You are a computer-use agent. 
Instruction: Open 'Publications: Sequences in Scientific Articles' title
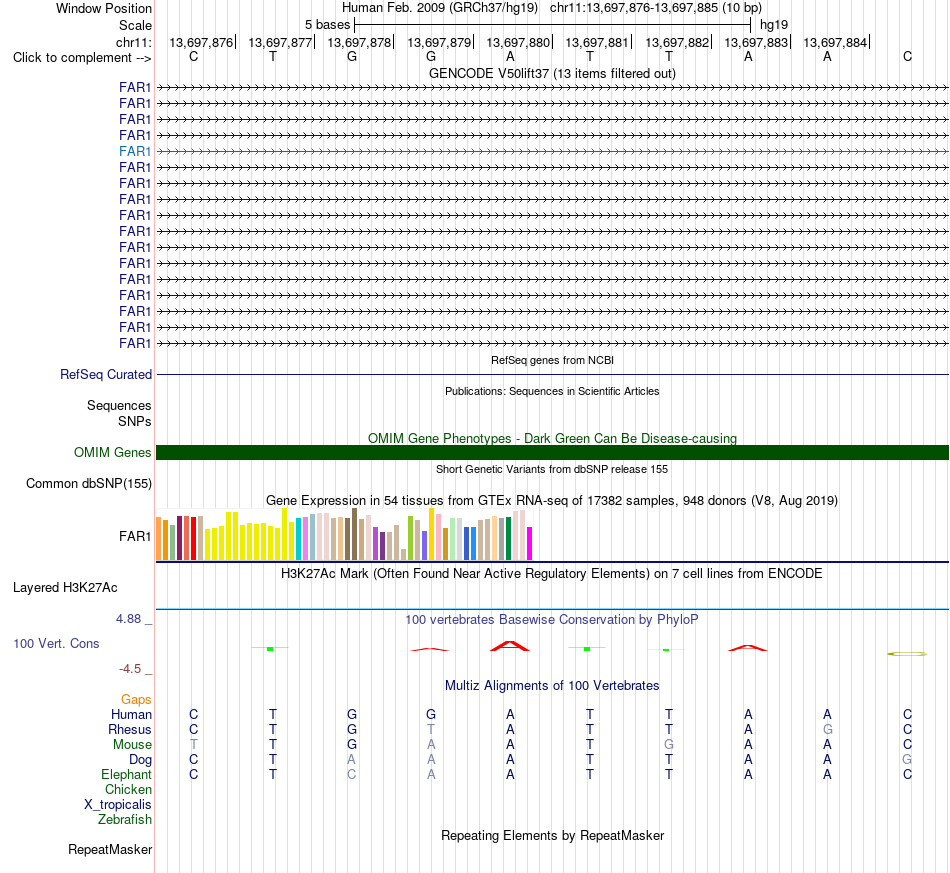(x=552, y=391)
